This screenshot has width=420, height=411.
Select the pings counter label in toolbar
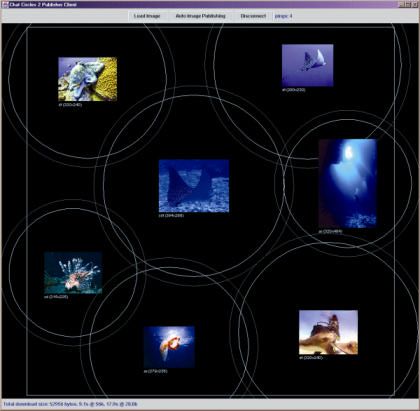click(283, 16)
